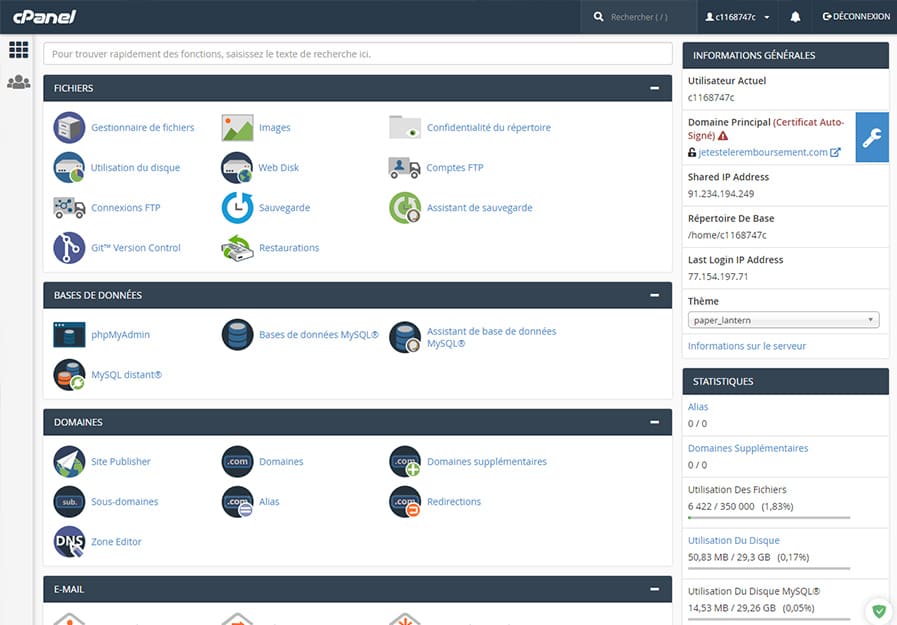Collapse the DOMAINES section
This screenshot has width=897, height=625.
(654, 422)
